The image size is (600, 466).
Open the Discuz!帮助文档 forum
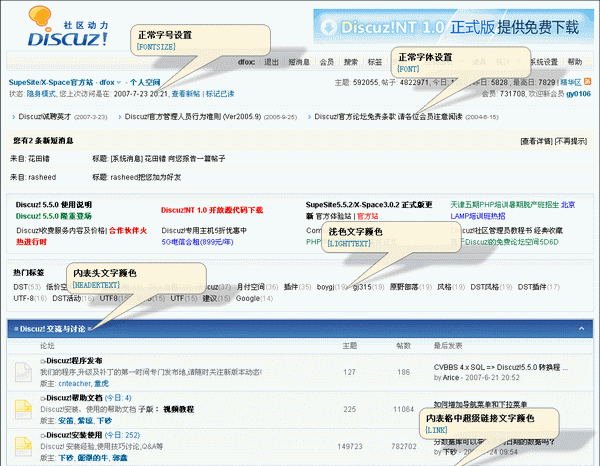tap(74, 398)
